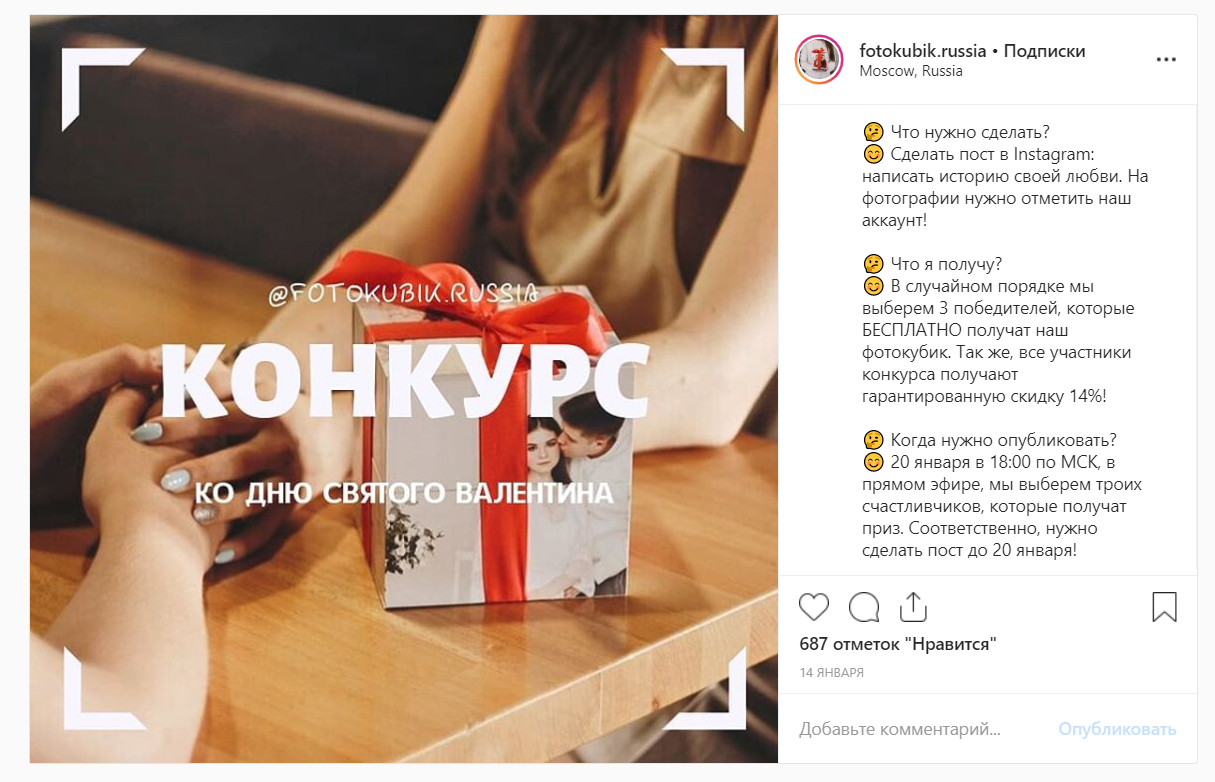Screen dimensions: 1215x782
Task: Share the post with the share icon
Action: pyautogui.click(x=913, y=606)
